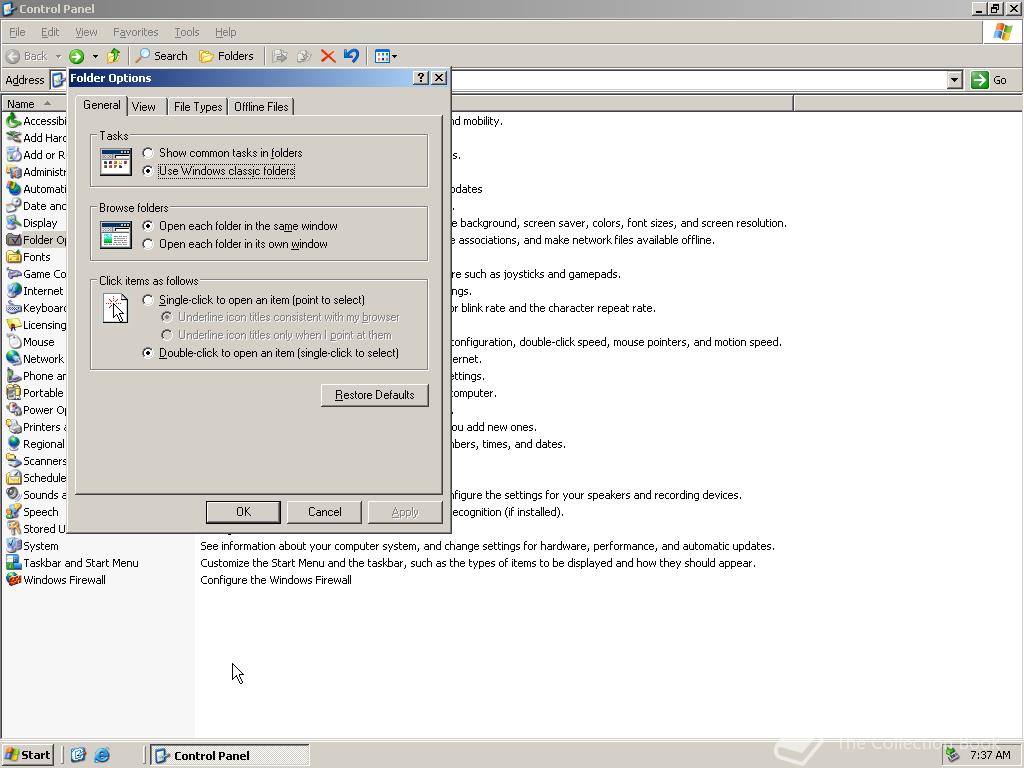Select Underline icon titles consistent with my browser
The width and height of the screenshot is (1024, 768).
point(280,317)
